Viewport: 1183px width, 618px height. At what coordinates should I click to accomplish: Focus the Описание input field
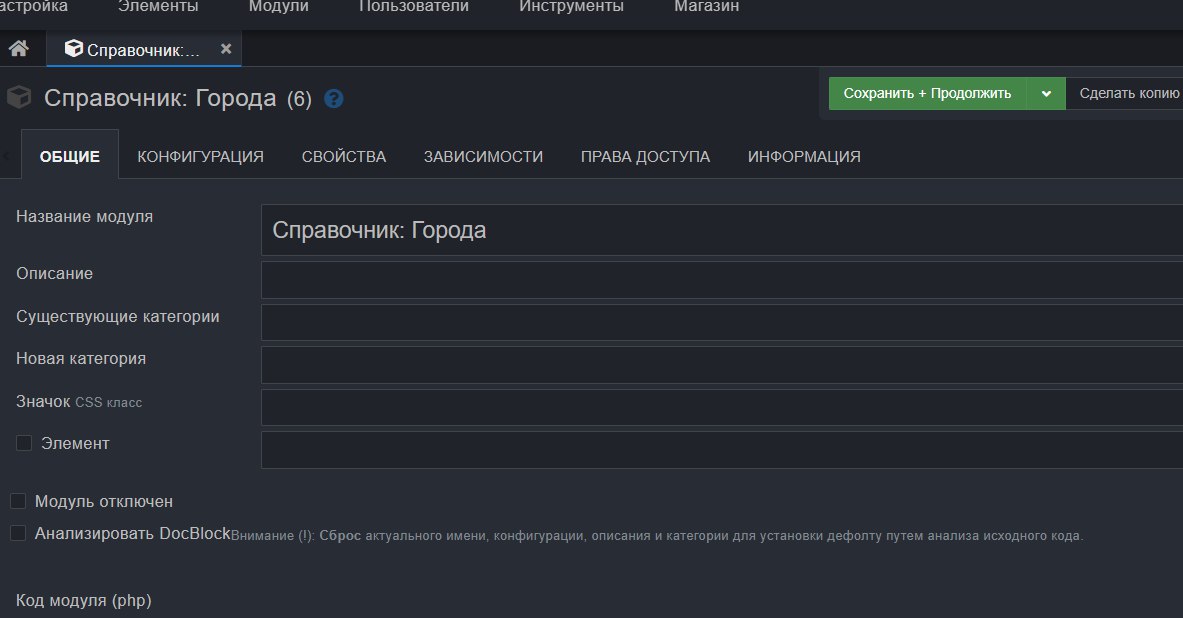click(x=722, y=280)
